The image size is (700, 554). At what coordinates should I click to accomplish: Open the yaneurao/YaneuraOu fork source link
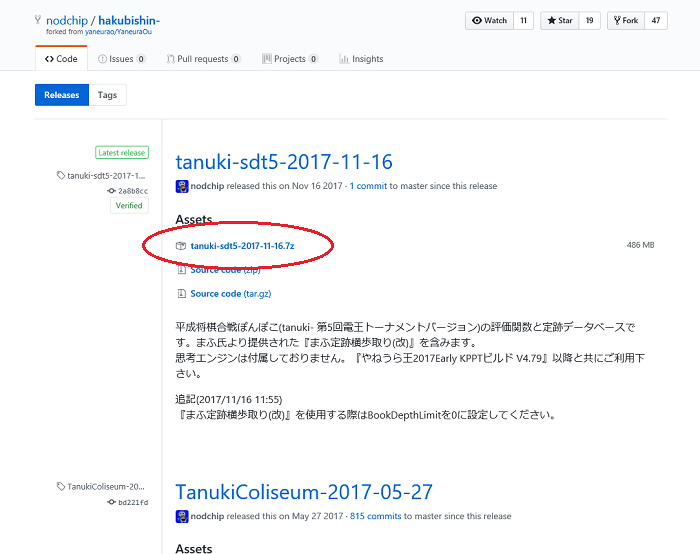click(x=118, y=32)
